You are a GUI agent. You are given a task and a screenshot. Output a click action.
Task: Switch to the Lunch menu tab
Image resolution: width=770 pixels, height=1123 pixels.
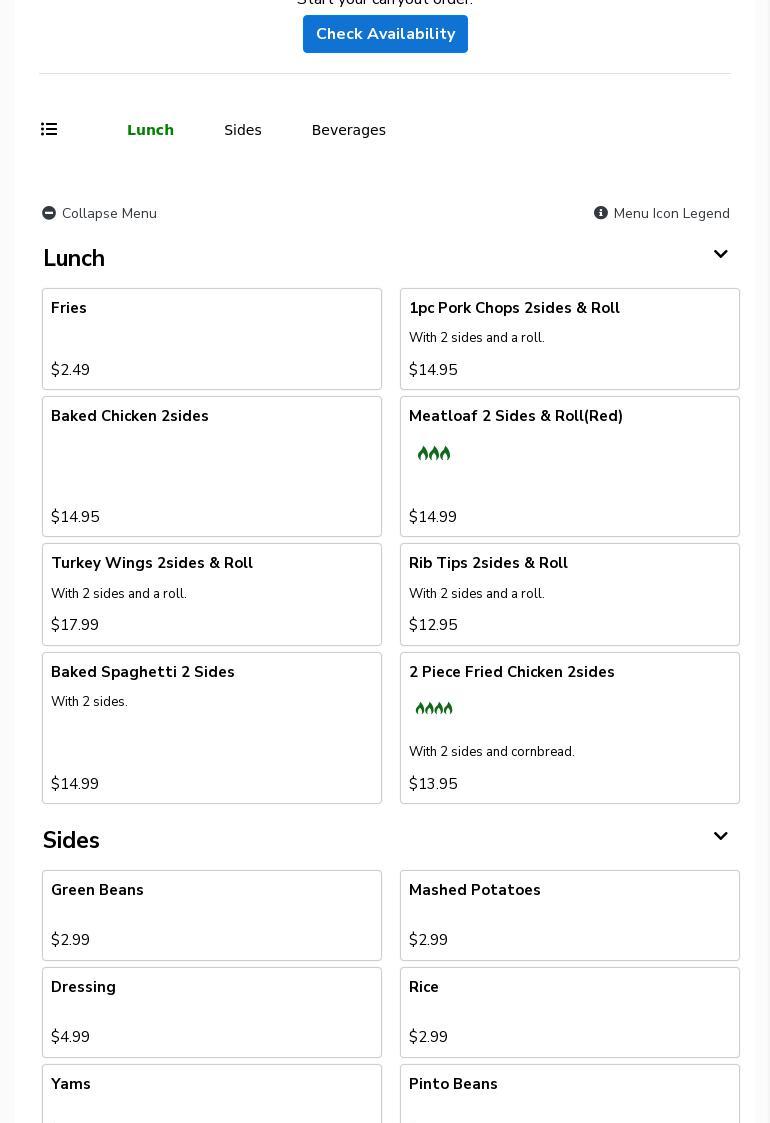[150, 130]
